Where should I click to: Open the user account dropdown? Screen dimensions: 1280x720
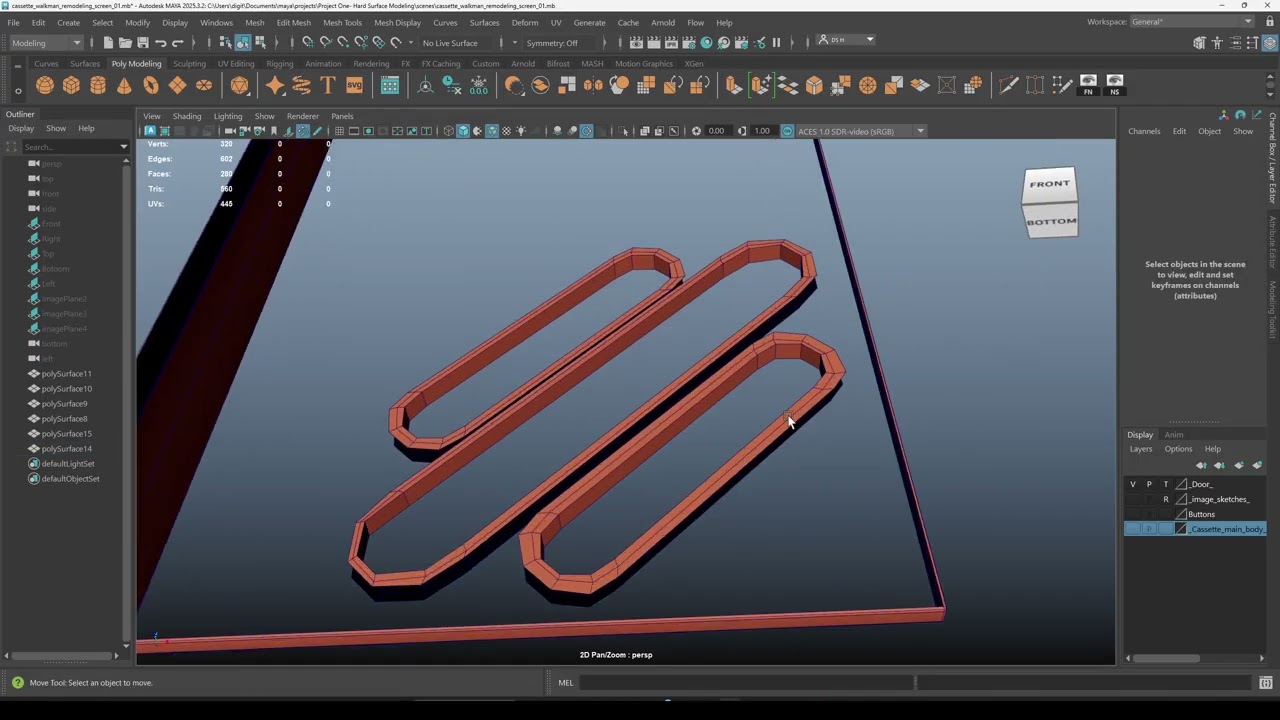(x=847, y=40)
